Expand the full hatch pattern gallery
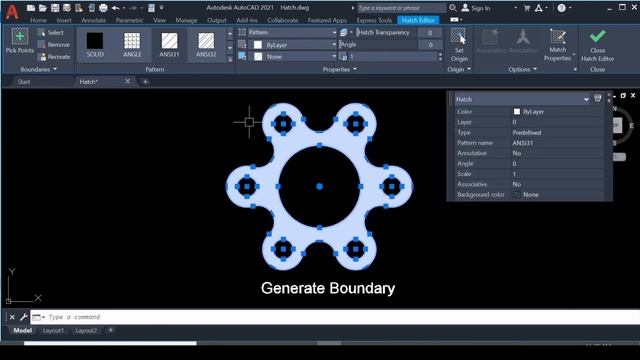Screen dimensions: 640x360 pyautogui.click(x=230, y=59)
